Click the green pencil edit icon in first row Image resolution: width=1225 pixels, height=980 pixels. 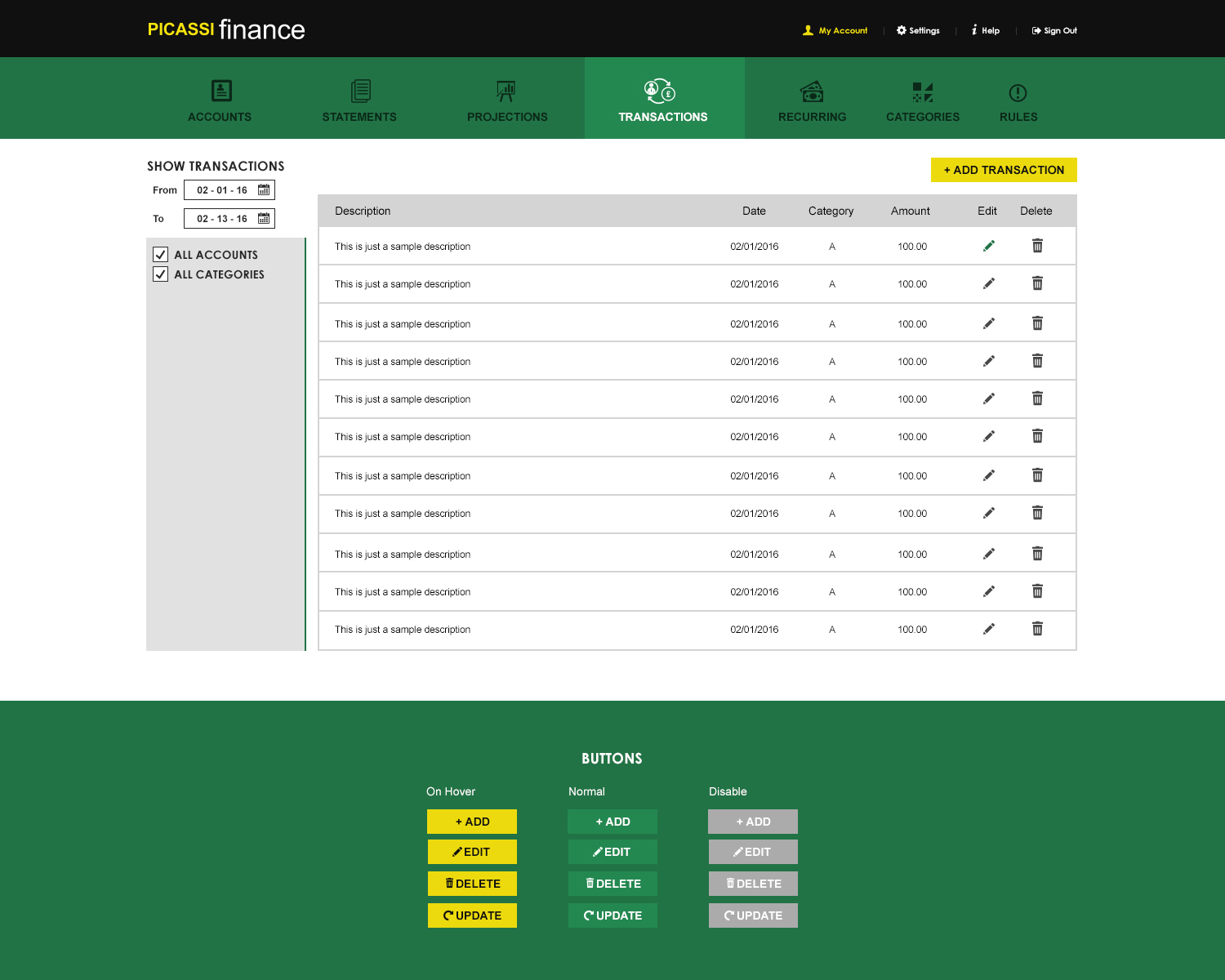(988, 246)
